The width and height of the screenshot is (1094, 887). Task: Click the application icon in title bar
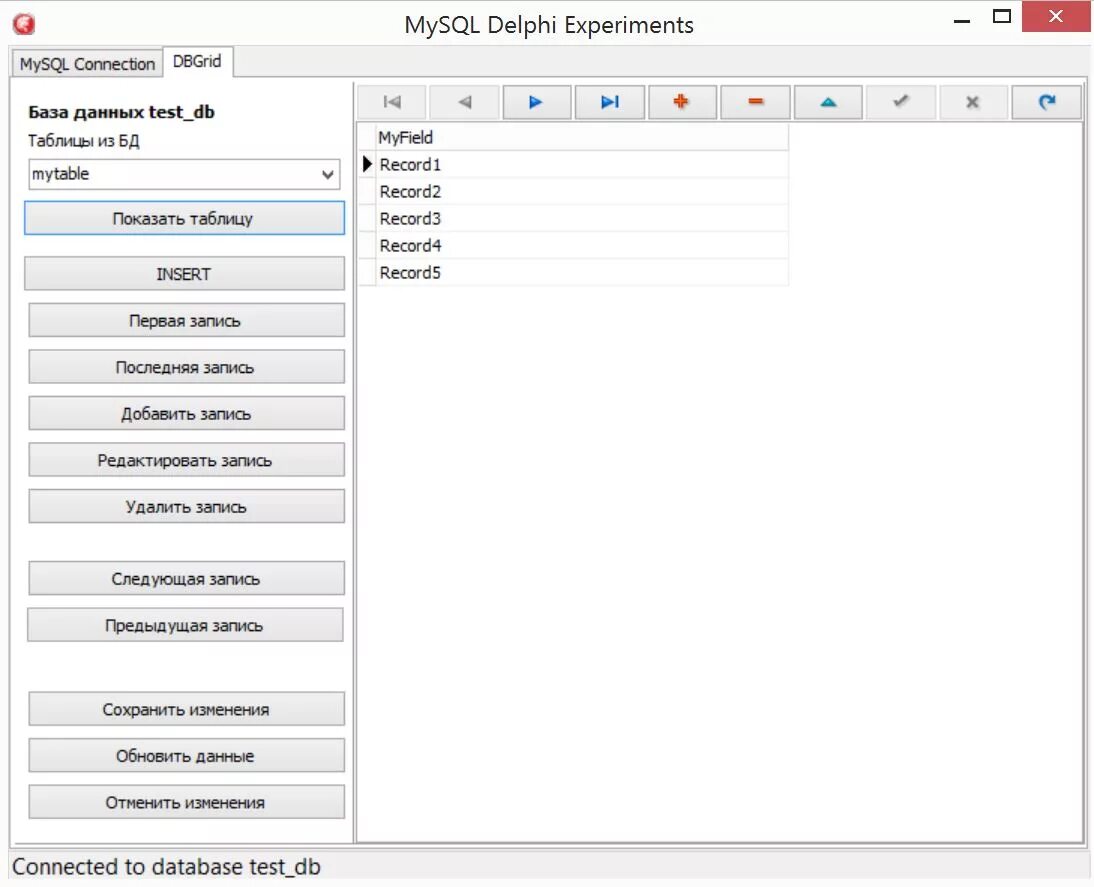24,24
